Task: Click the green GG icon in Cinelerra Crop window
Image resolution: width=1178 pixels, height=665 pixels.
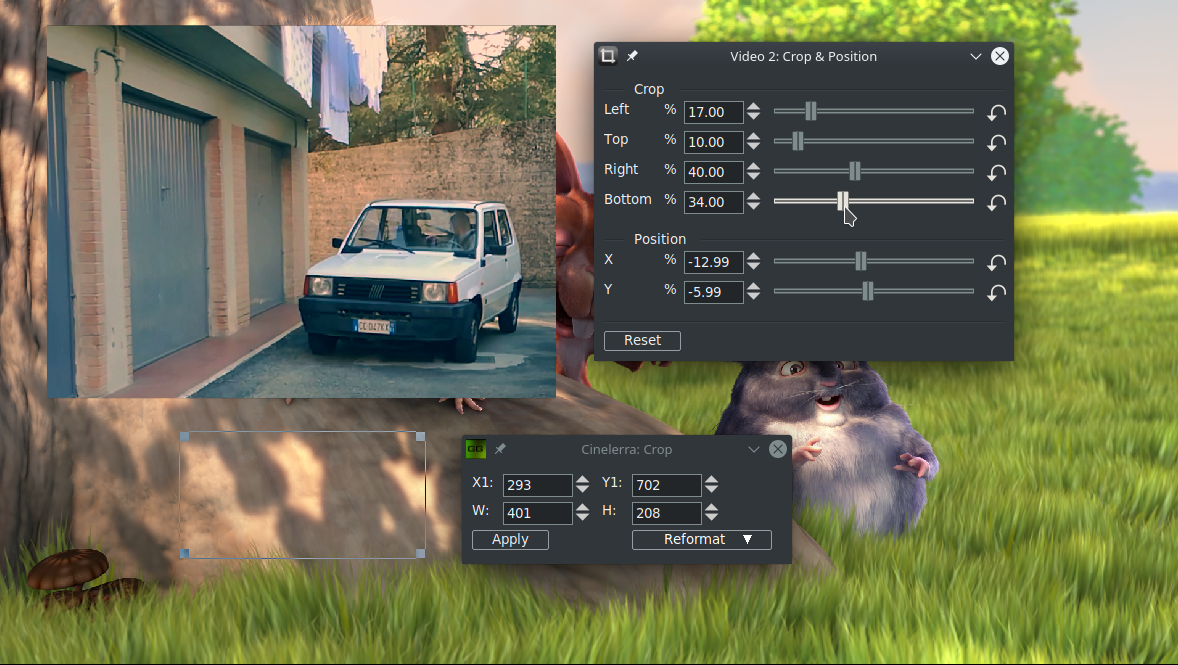Action: (476, 449)
